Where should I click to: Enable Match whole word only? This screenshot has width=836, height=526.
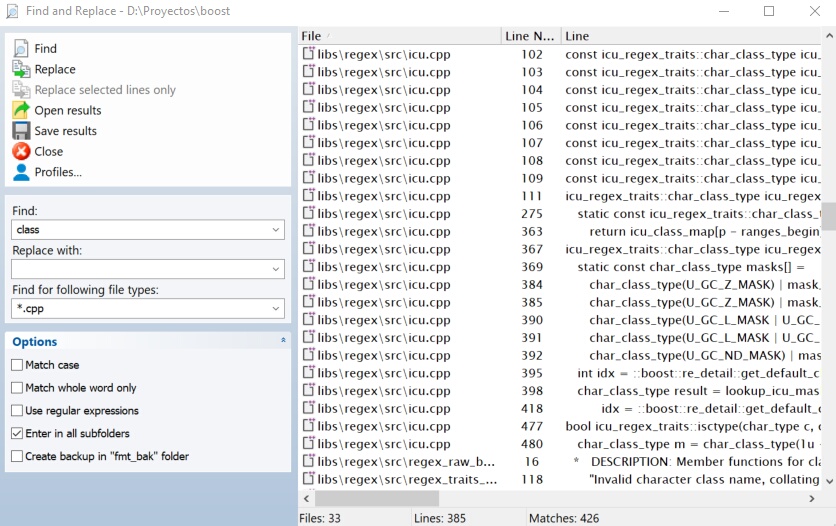[17, 387]
